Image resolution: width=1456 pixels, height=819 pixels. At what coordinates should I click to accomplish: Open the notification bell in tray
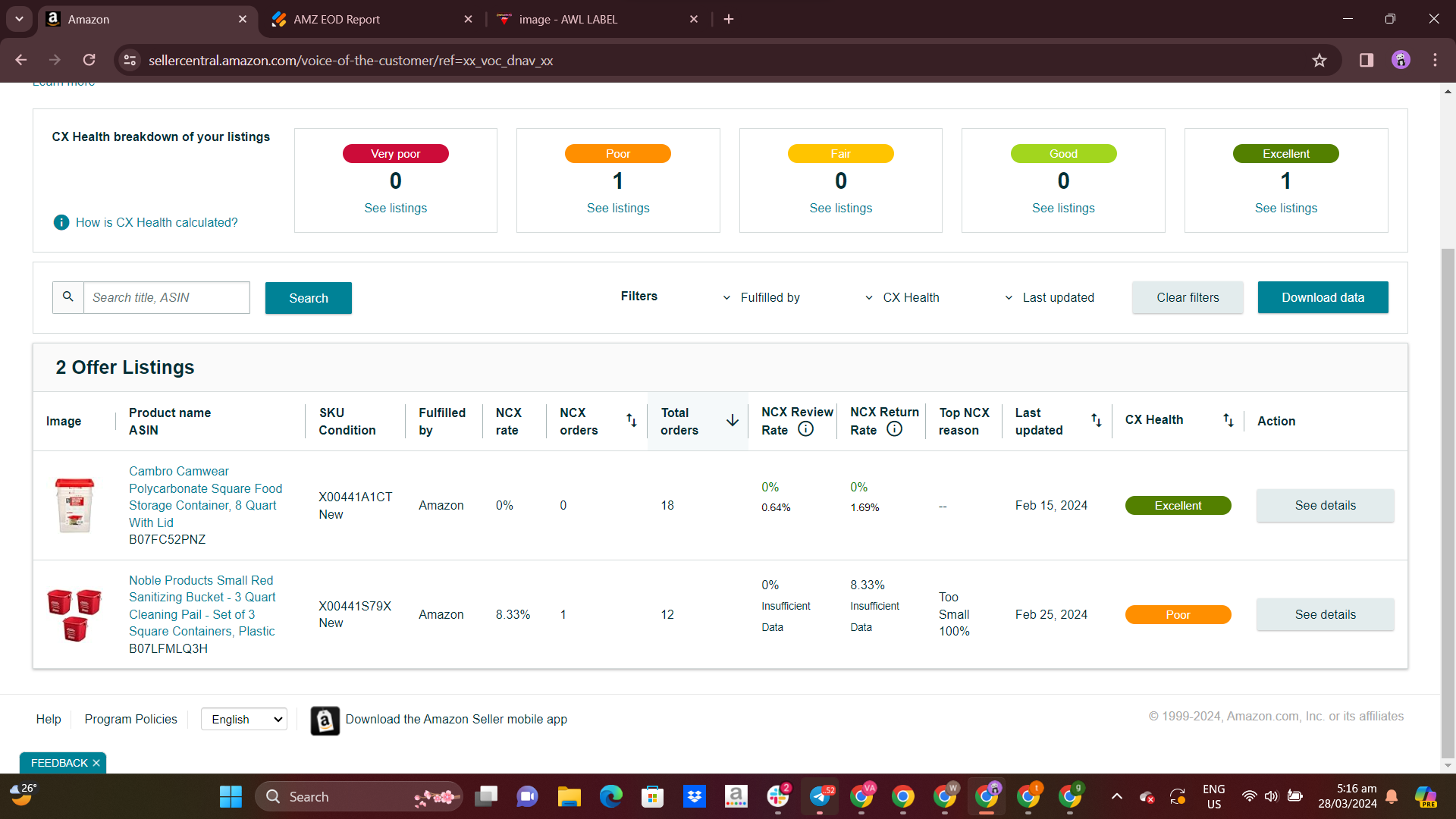click(x=1392, y=796)
